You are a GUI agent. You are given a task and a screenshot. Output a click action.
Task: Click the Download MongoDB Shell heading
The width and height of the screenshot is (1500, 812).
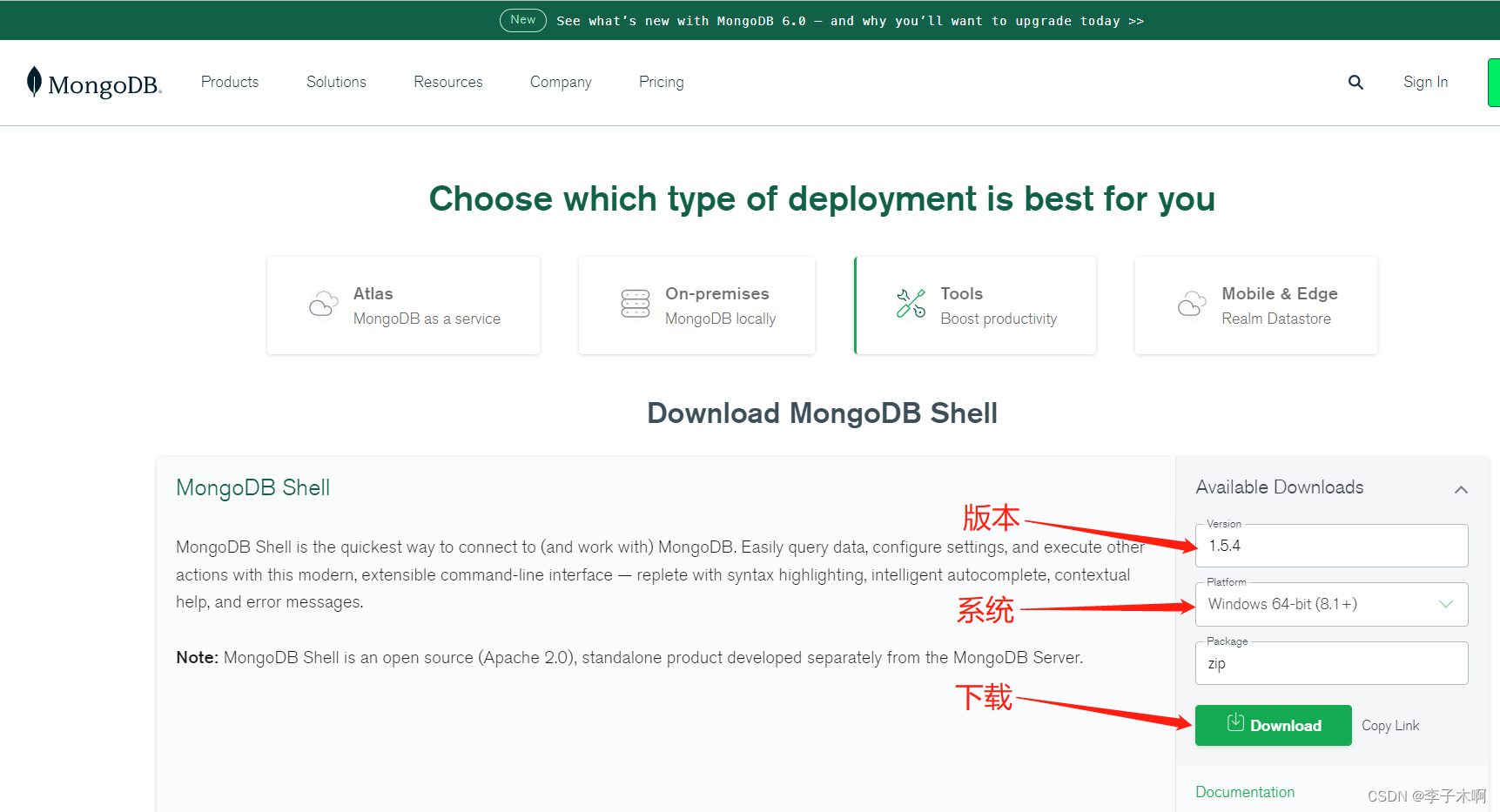point(822,413)
